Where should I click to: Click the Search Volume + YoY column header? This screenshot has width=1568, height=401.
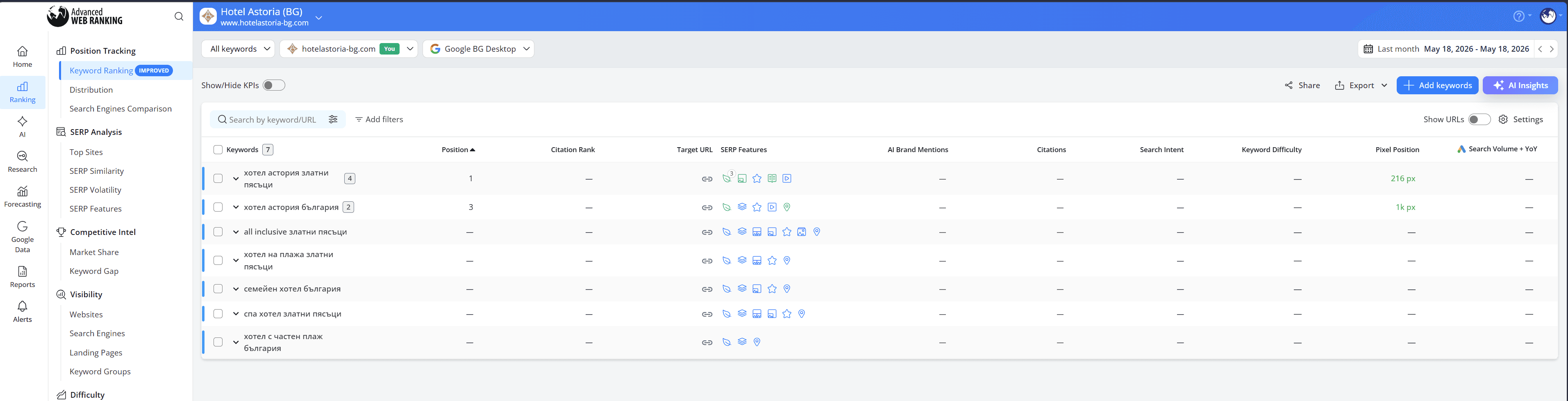[x=1498, y=149]
